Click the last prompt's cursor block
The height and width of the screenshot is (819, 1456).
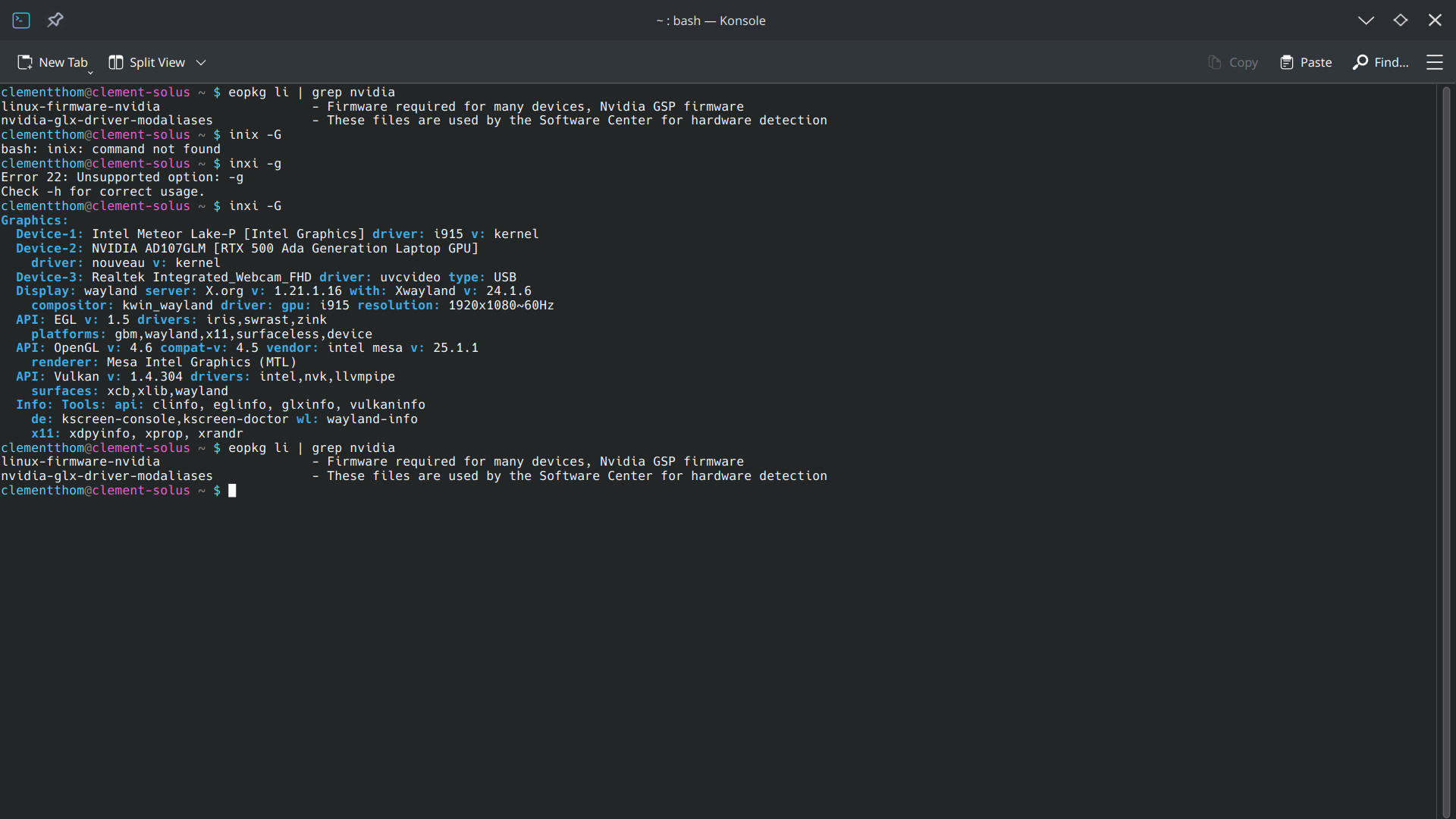(232, 491)
